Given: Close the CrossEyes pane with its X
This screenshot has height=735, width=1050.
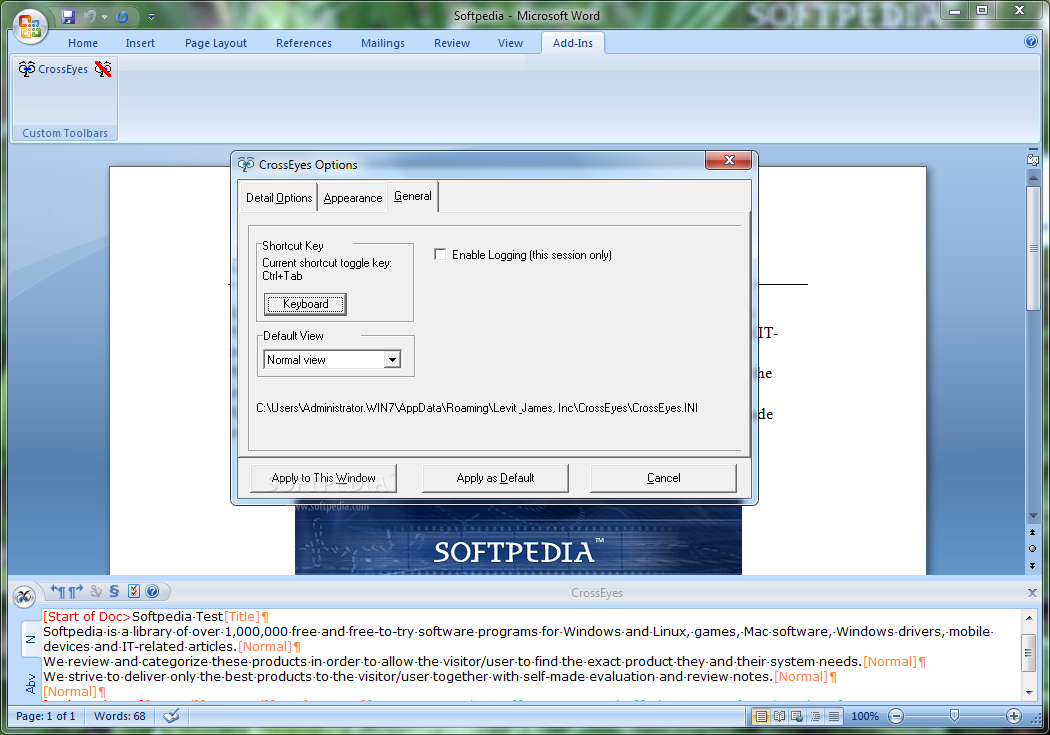Looking at the screenshot, I should 1032,592.
